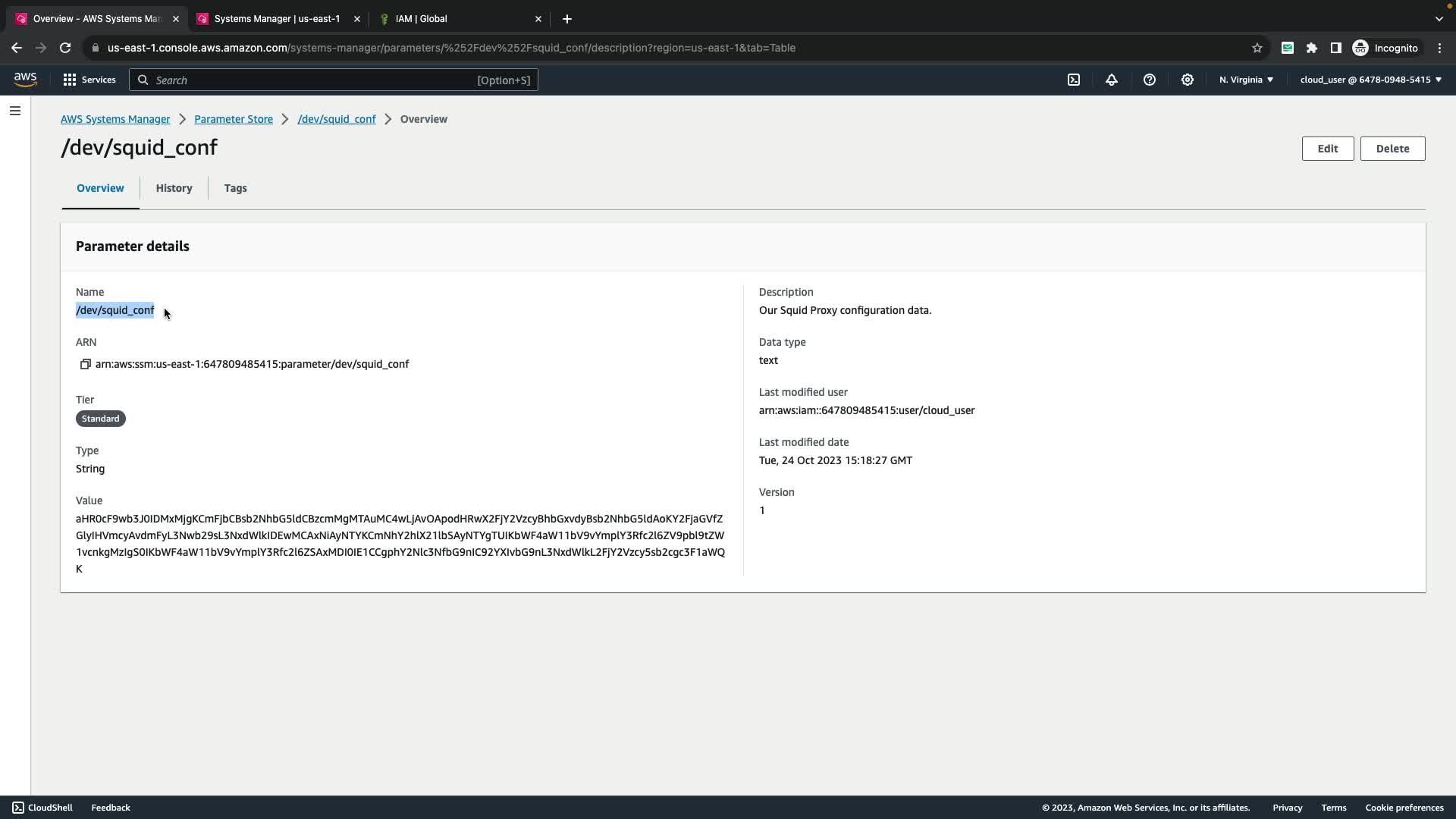
Task: Open the Services grid menu
Action: click(89, 80)
